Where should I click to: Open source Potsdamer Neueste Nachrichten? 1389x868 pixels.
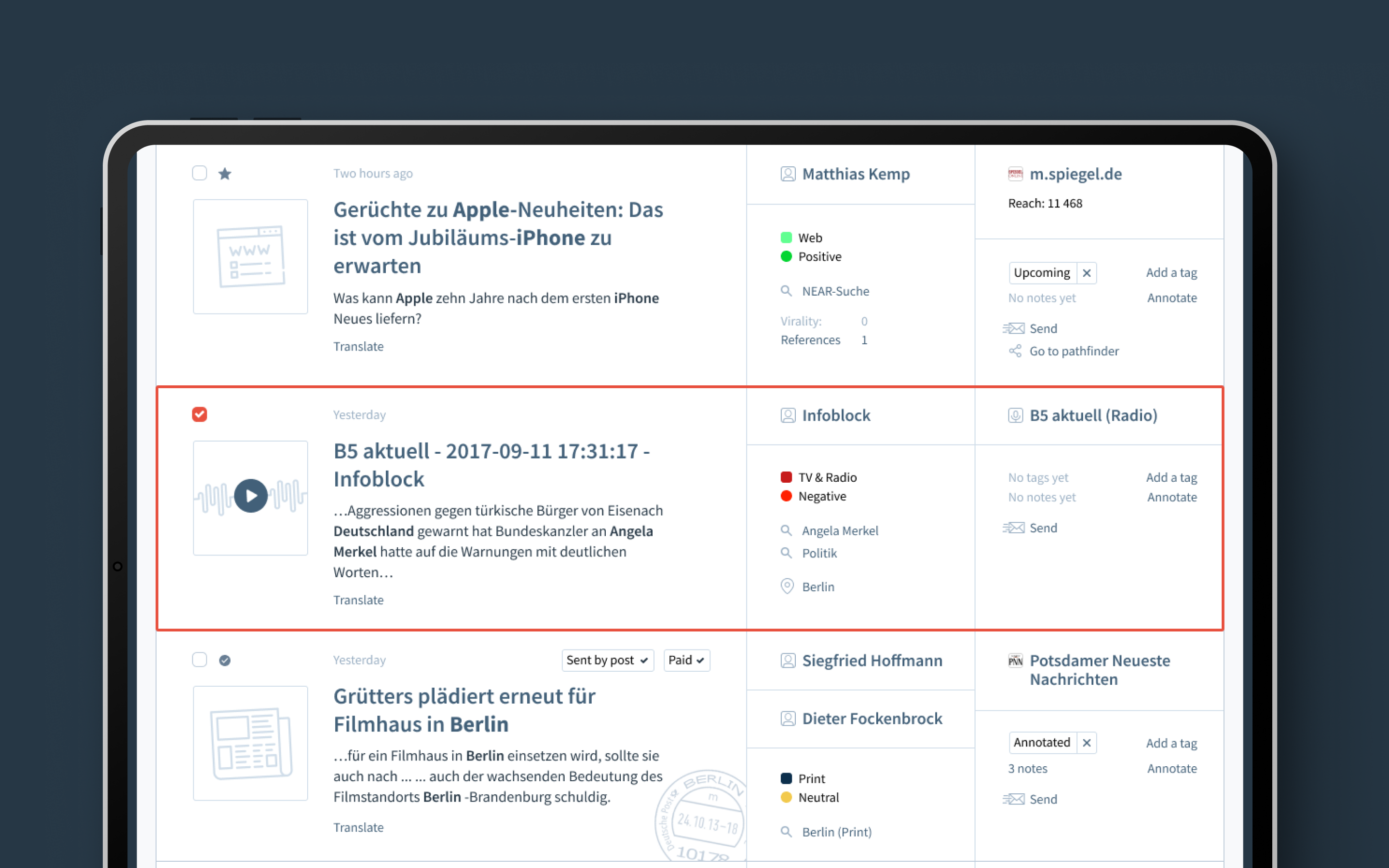(x=1100, y=670)
